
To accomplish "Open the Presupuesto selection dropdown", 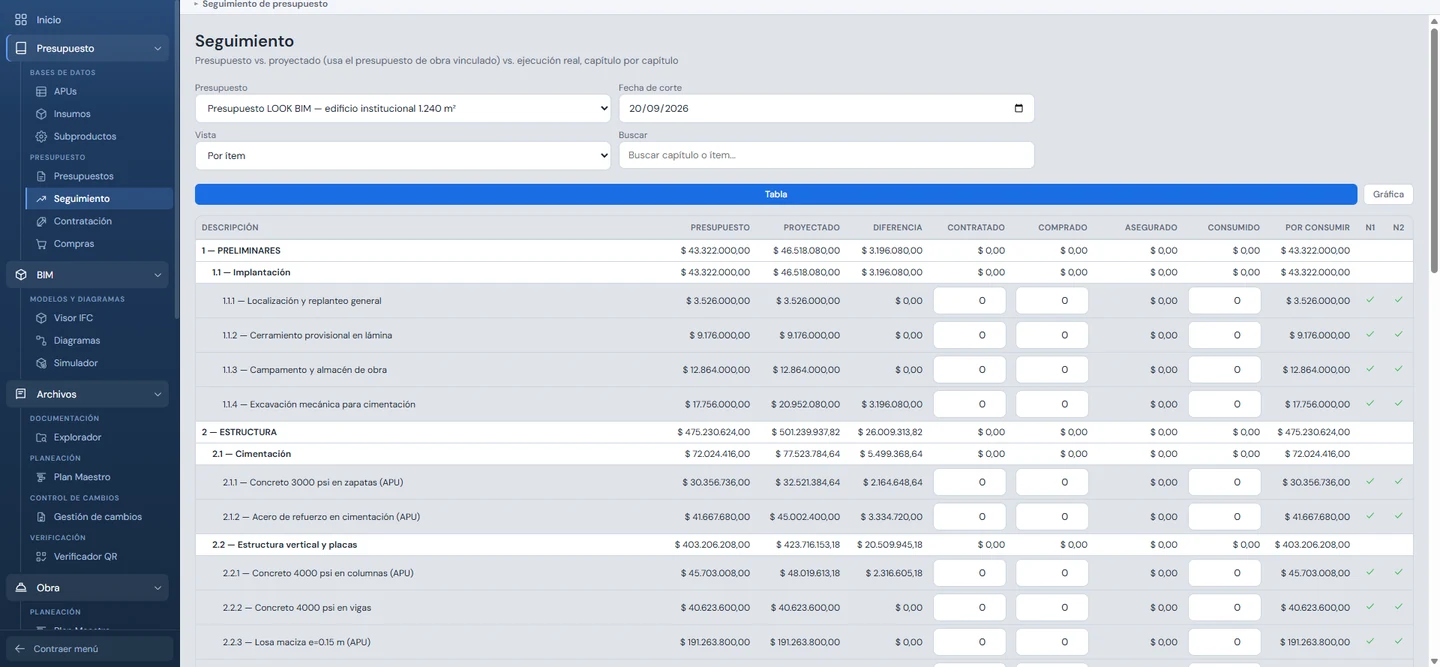I will (403, 108).
